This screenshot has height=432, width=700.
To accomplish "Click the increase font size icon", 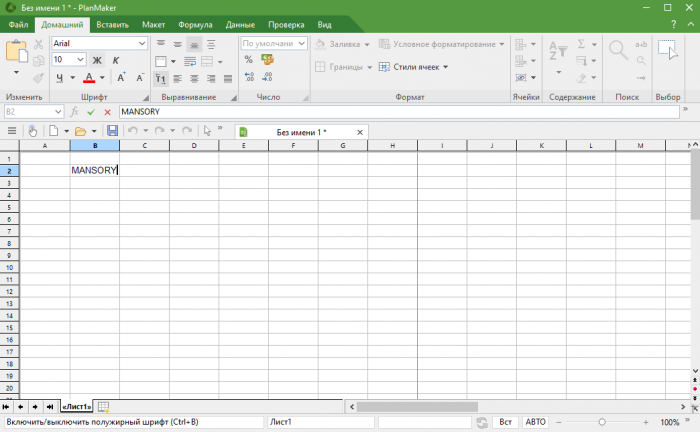I will click(121, 78).
